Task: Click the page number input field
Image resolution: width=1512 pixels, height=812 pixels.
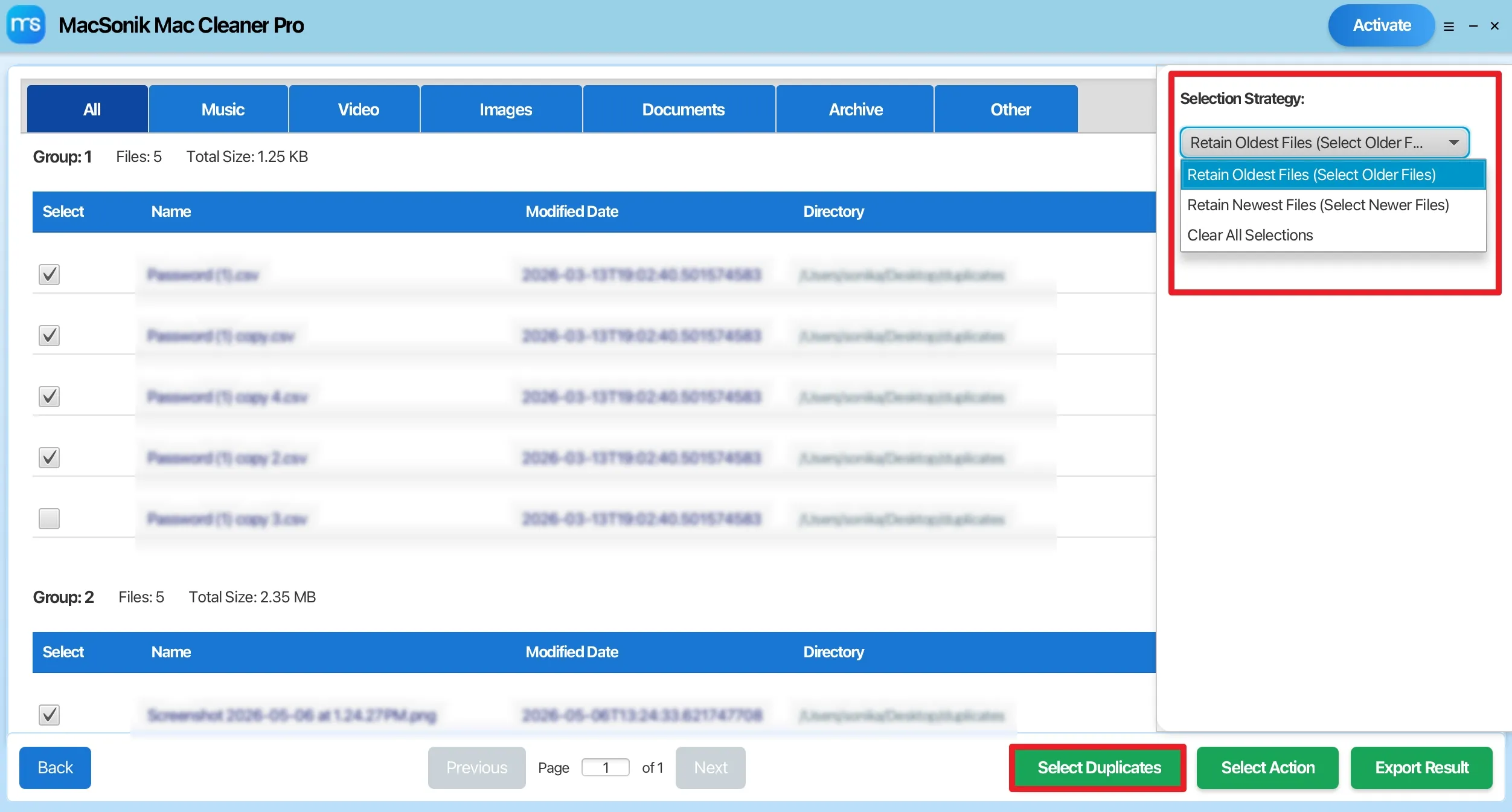Action: click(605, 767)
